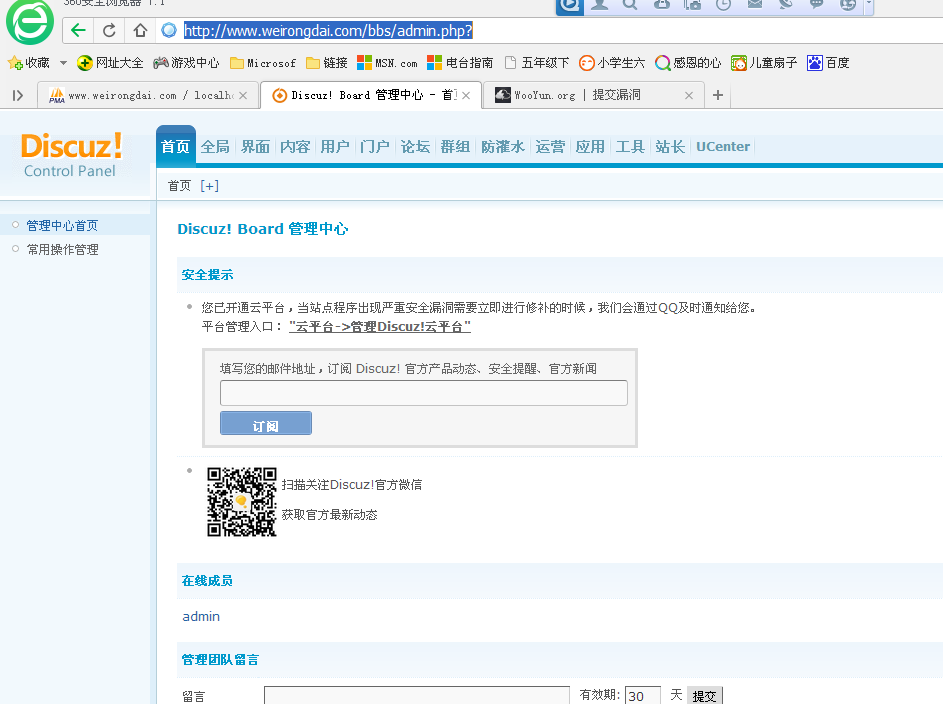Close the WooYun.org tab
The width and height of the screenshot is (943, 704).
689,96
